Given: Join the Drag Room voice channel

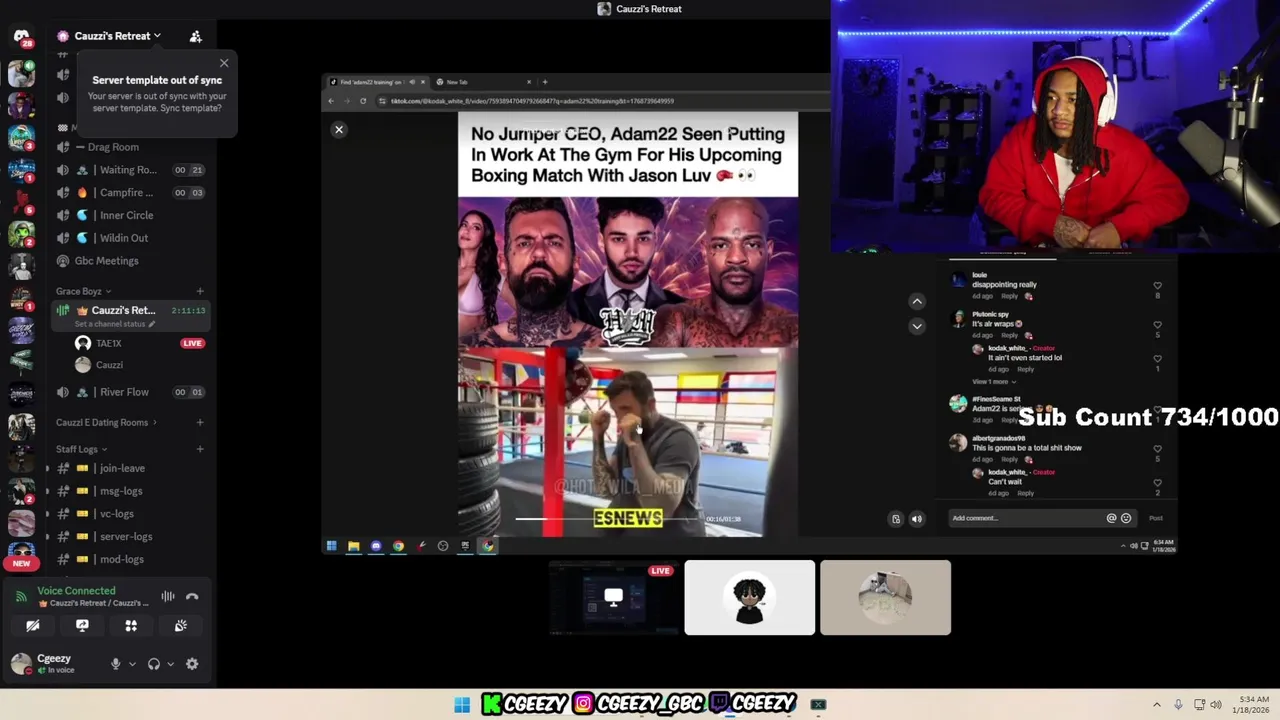Looking at the screenshot, I should tap(131, 147).
